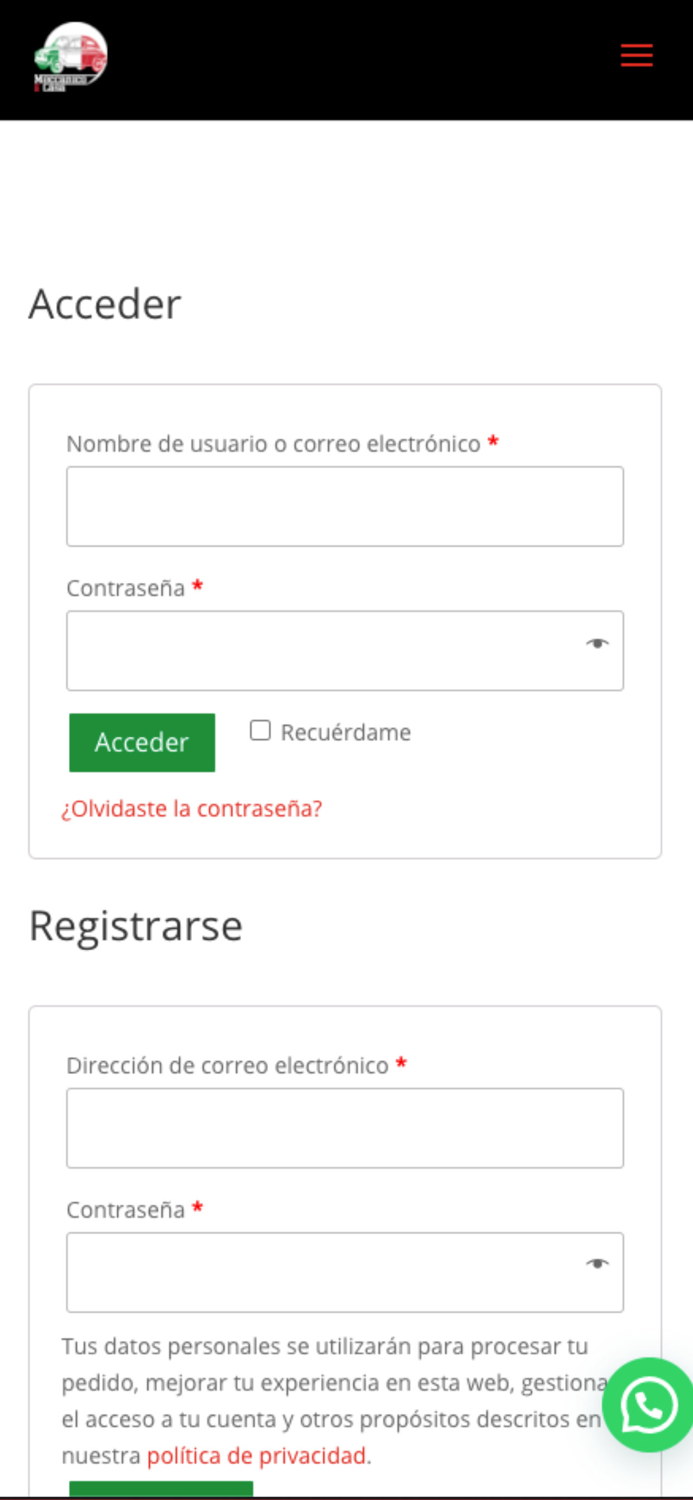Viewport: 693px width, 1500px height.
Task: Click the Mecánica a Casa site logo
Action: pyautogui.click(x=72, y=57)
